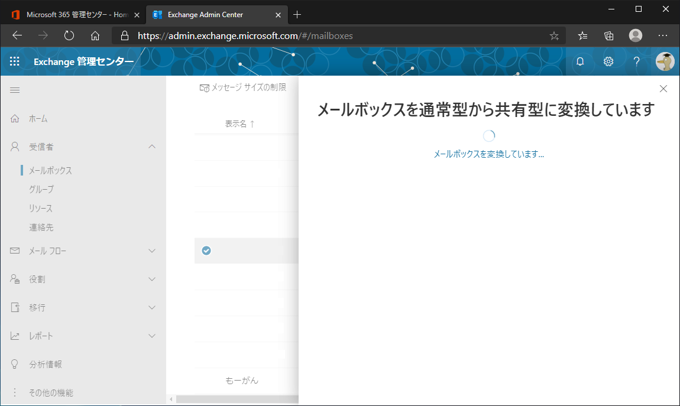Select グループ in the sidebar

pos(42,189)
